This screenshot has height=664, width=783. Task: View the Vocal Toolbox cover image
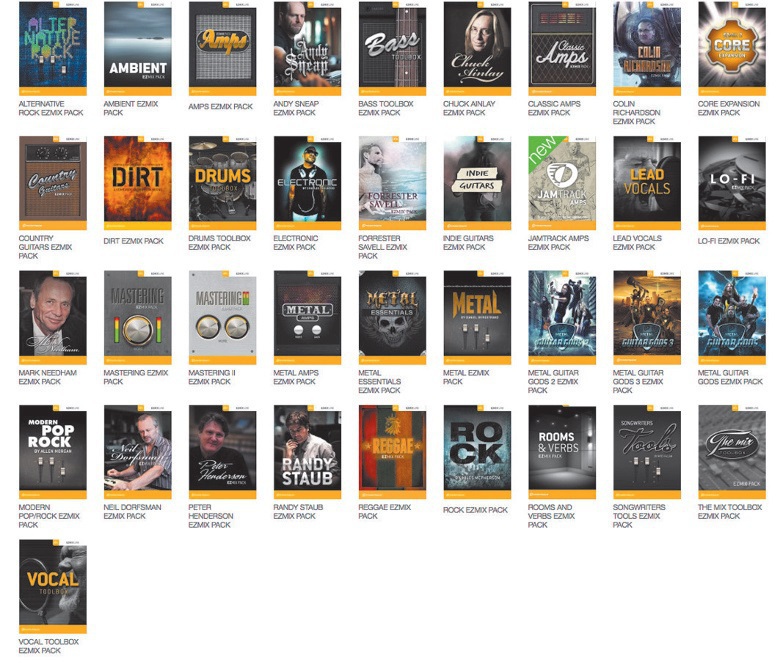[52, 586]
